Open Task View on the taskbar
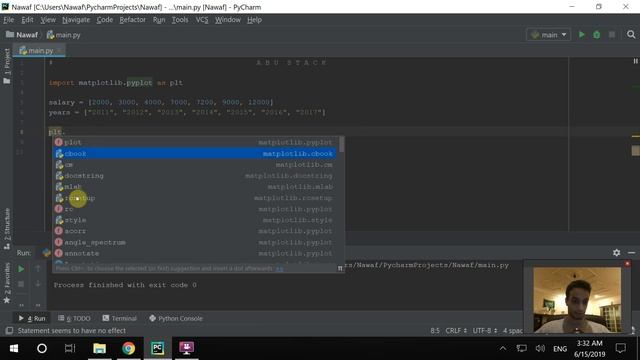 [x=70, y=349]
